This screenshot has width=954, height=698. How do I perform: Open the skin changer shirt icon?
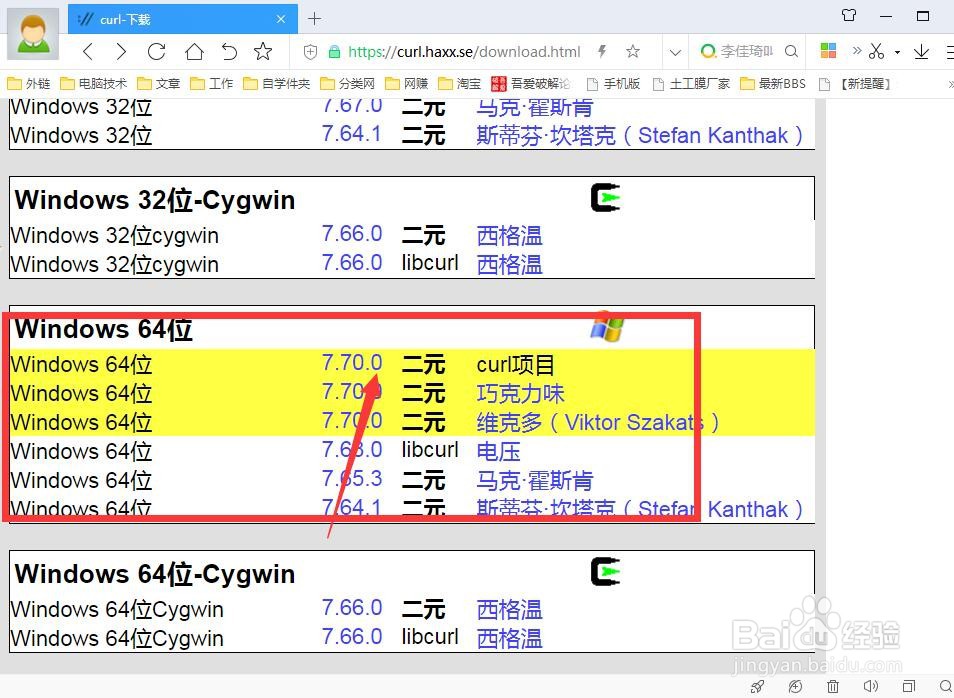click(849, 15)
